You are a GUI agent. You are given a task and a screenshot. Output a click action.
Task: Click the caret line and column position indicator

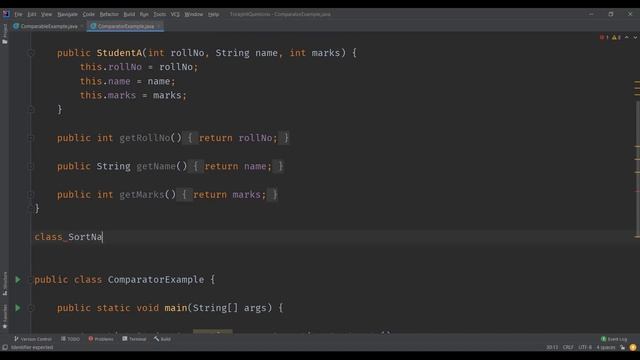tap(552, 347)
